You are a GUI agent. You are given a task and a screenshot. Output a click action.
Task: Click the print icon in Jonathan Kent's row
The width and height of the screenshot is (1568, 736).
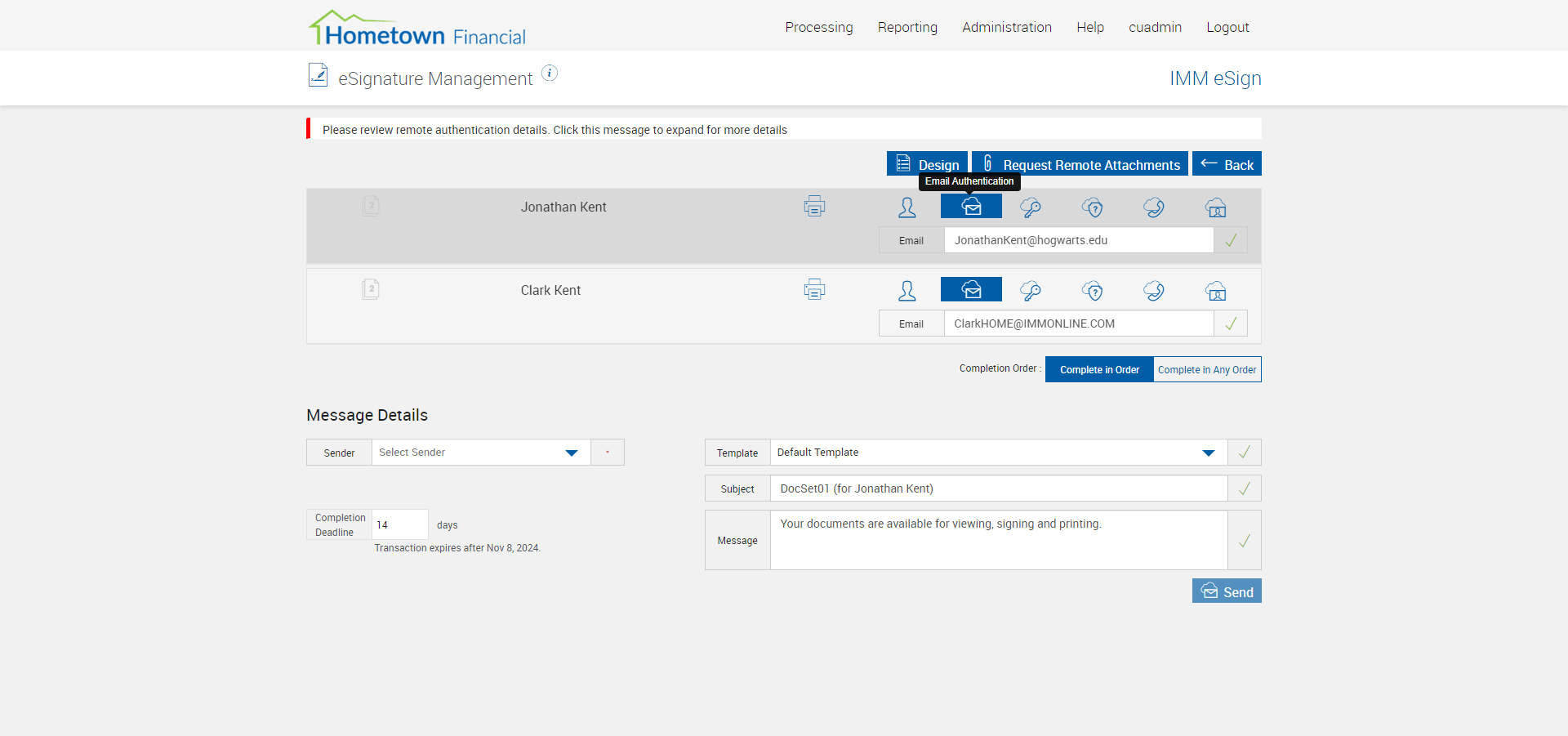pyautogui.click(x=814, y=207)
